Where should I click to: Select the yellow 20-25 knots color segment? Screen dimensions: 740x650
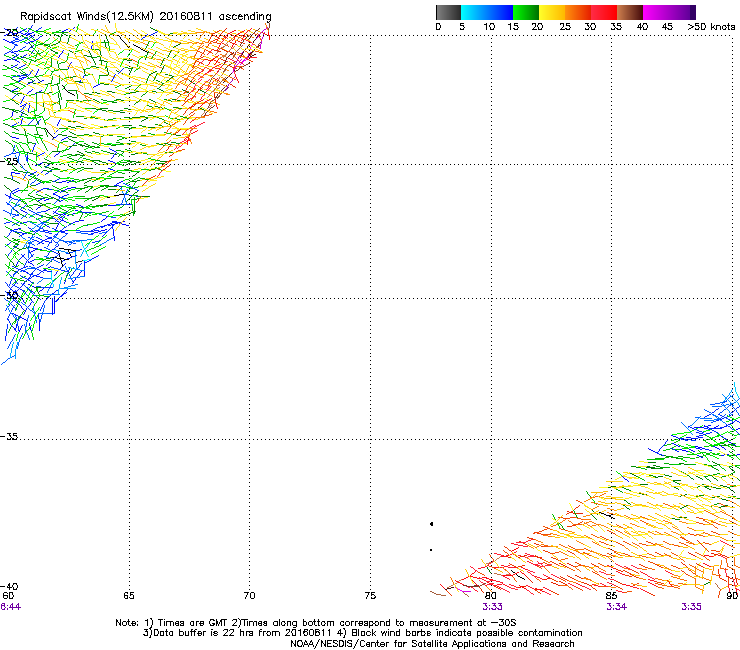pos(552,12)
